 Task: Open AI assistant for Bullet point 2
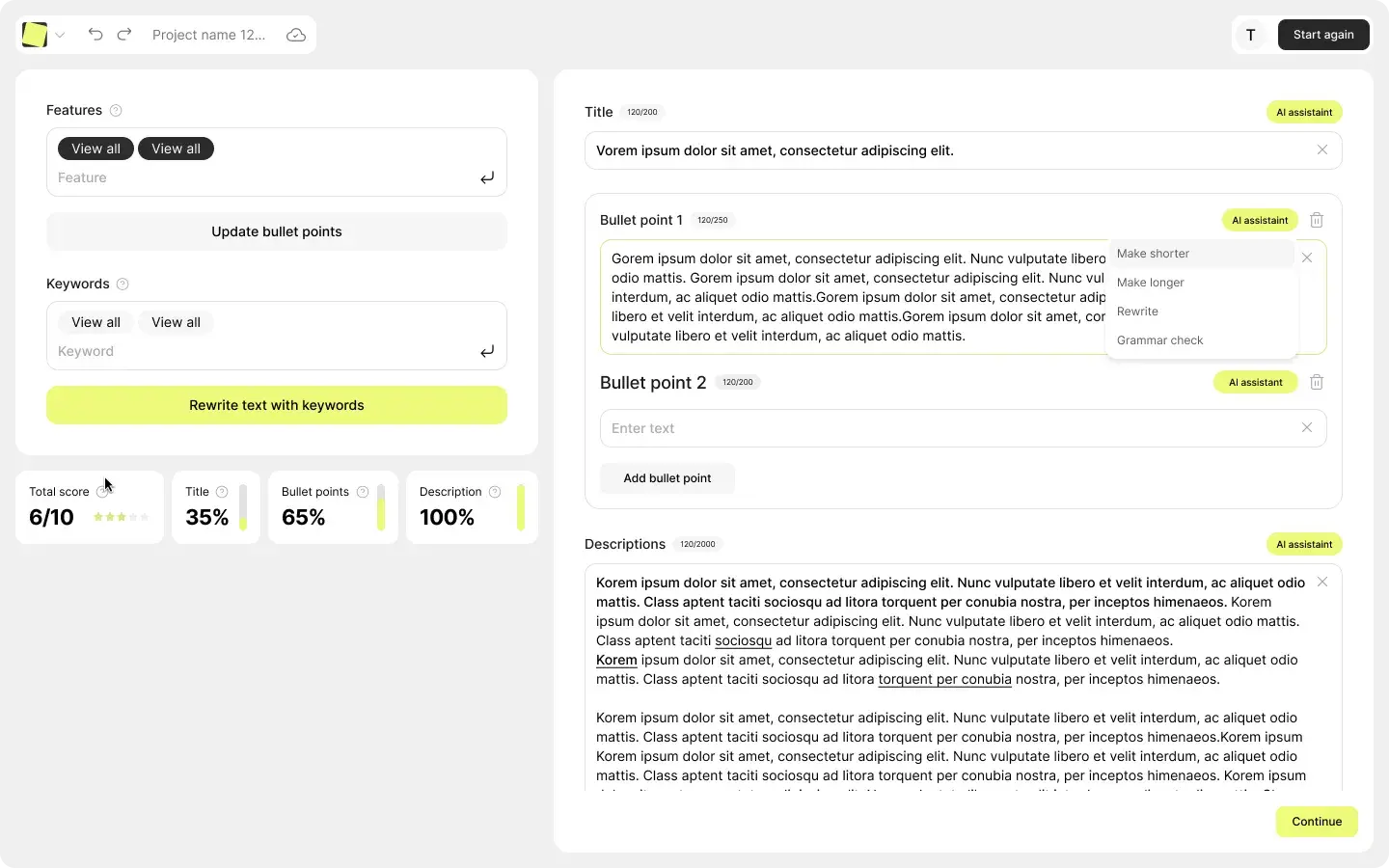coord(1255,383)
